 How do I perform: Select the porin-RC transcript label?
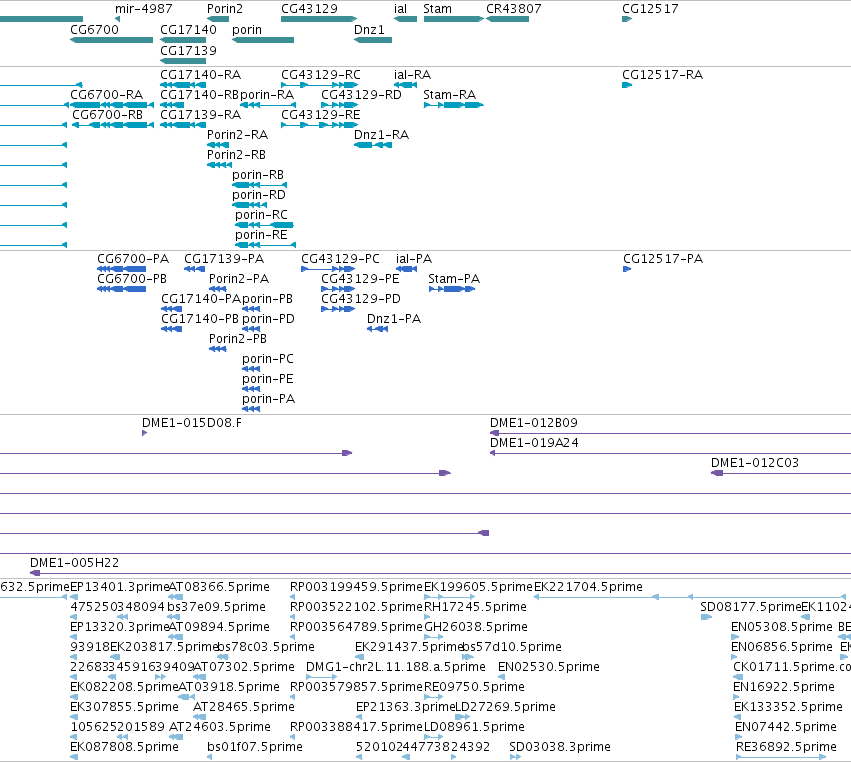tap(261, 215)
